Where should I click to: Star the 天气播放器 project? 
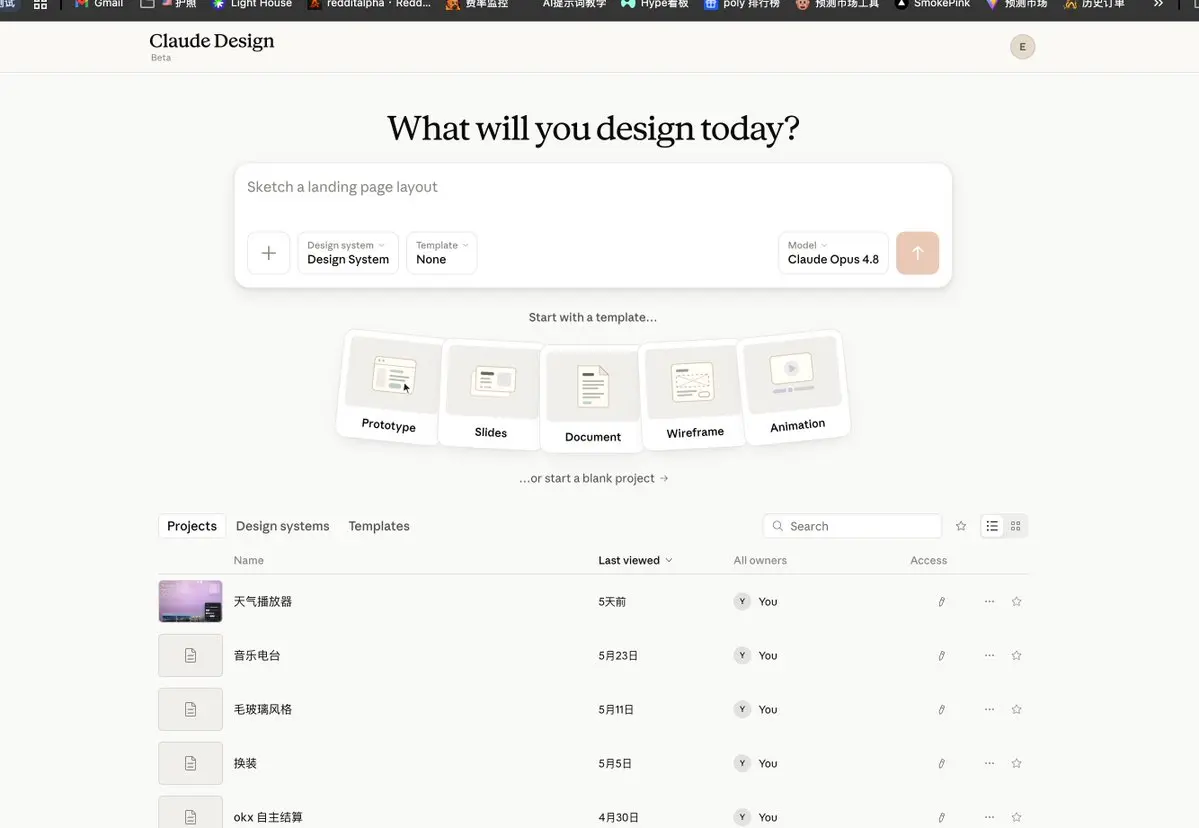[1016, 602]
